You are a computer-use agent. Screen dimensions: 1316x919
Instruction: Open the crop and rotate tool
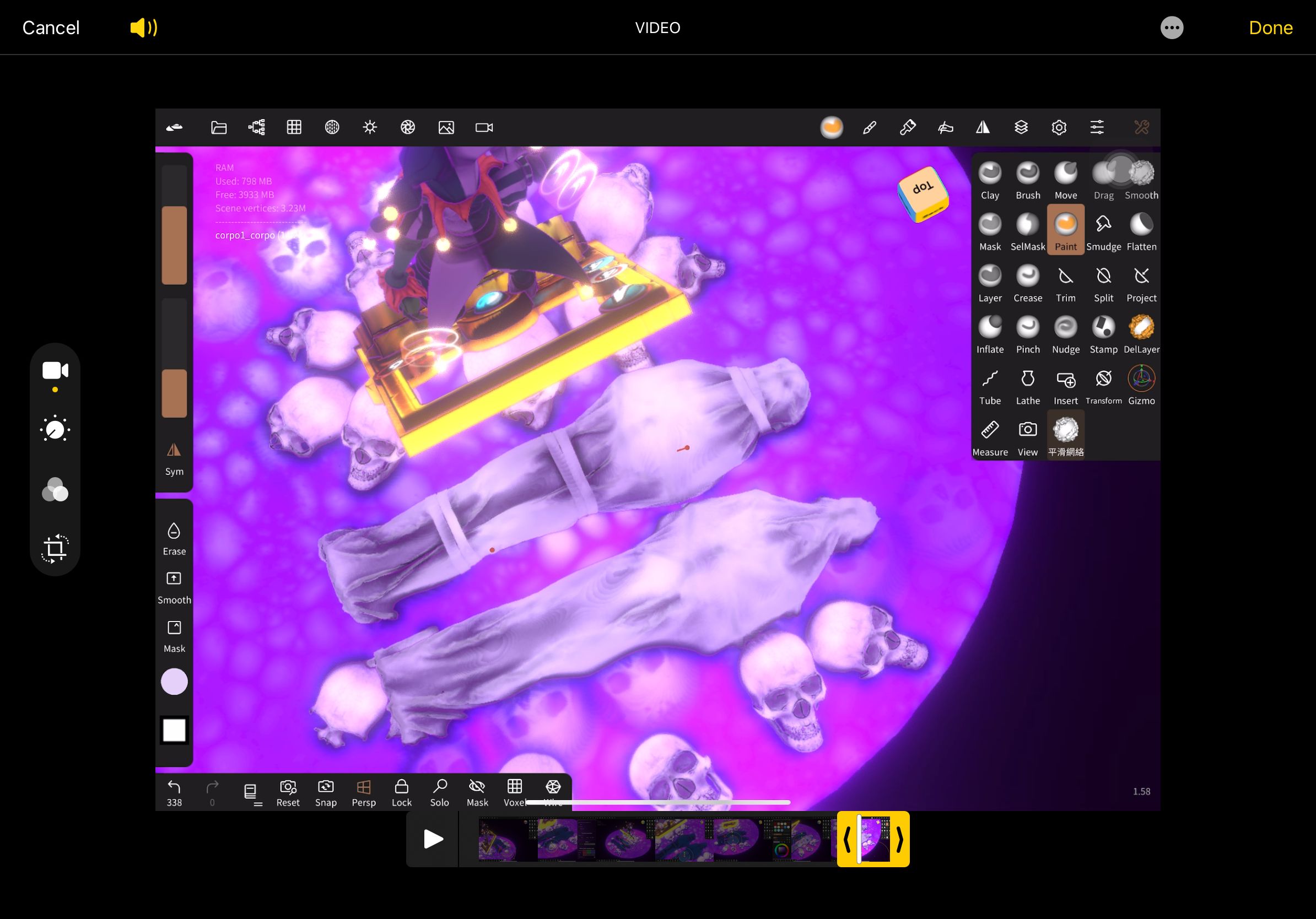pyautogui.click(x=55, y=548)
